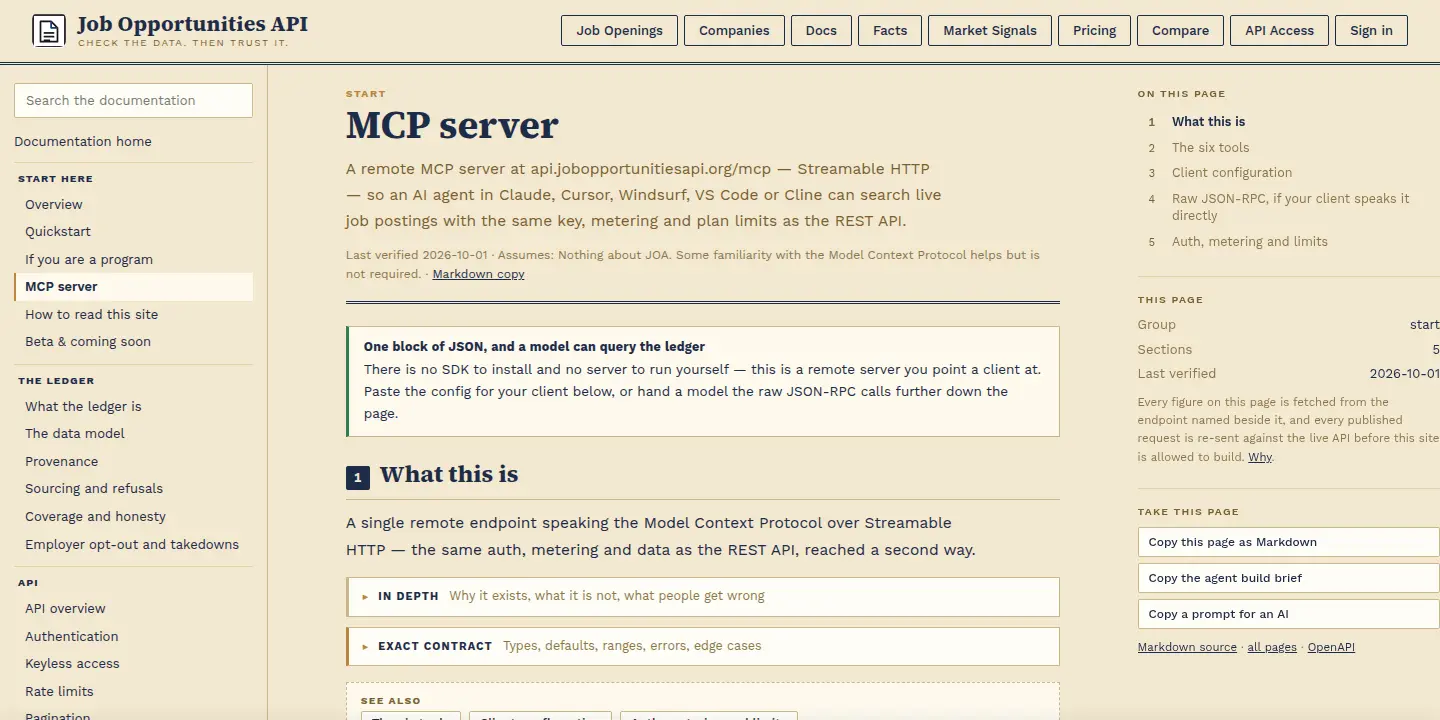Click the Job Opportunities API document logo icon

(48, 31)
